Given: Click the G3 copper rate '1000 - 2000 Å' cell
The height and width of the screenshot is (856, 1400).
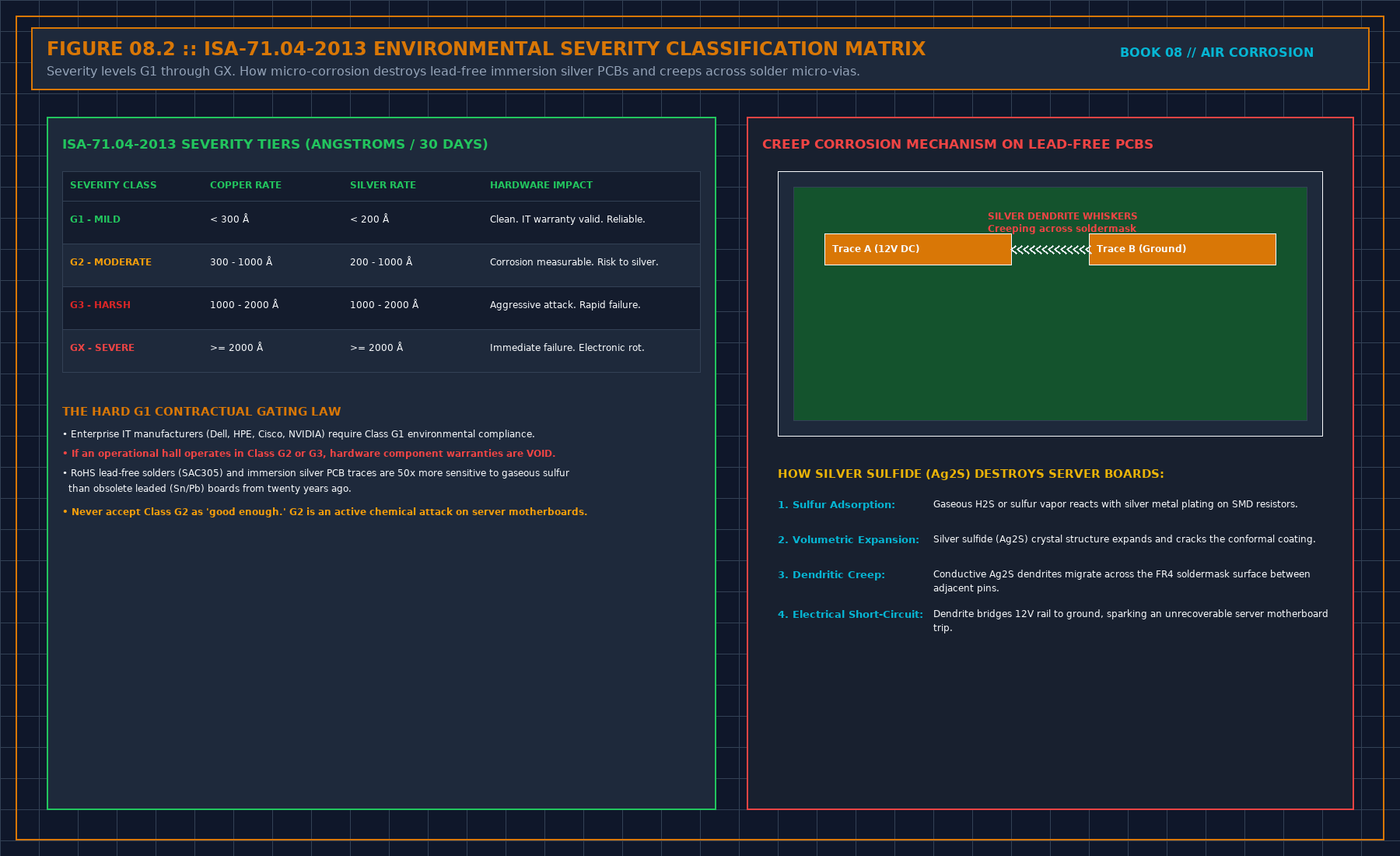Looking at the screenshot, I should coord(244,305).
